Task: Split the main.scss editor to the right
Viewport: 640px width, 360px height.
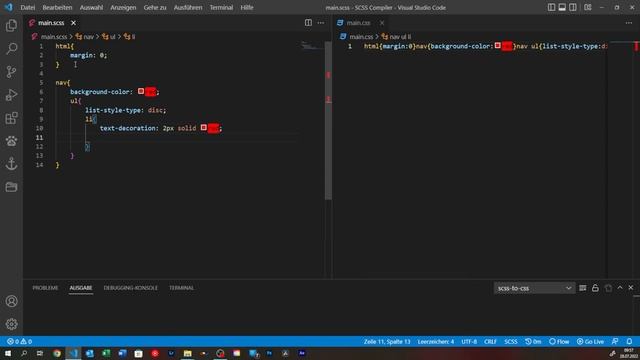Action: [308, 23]
